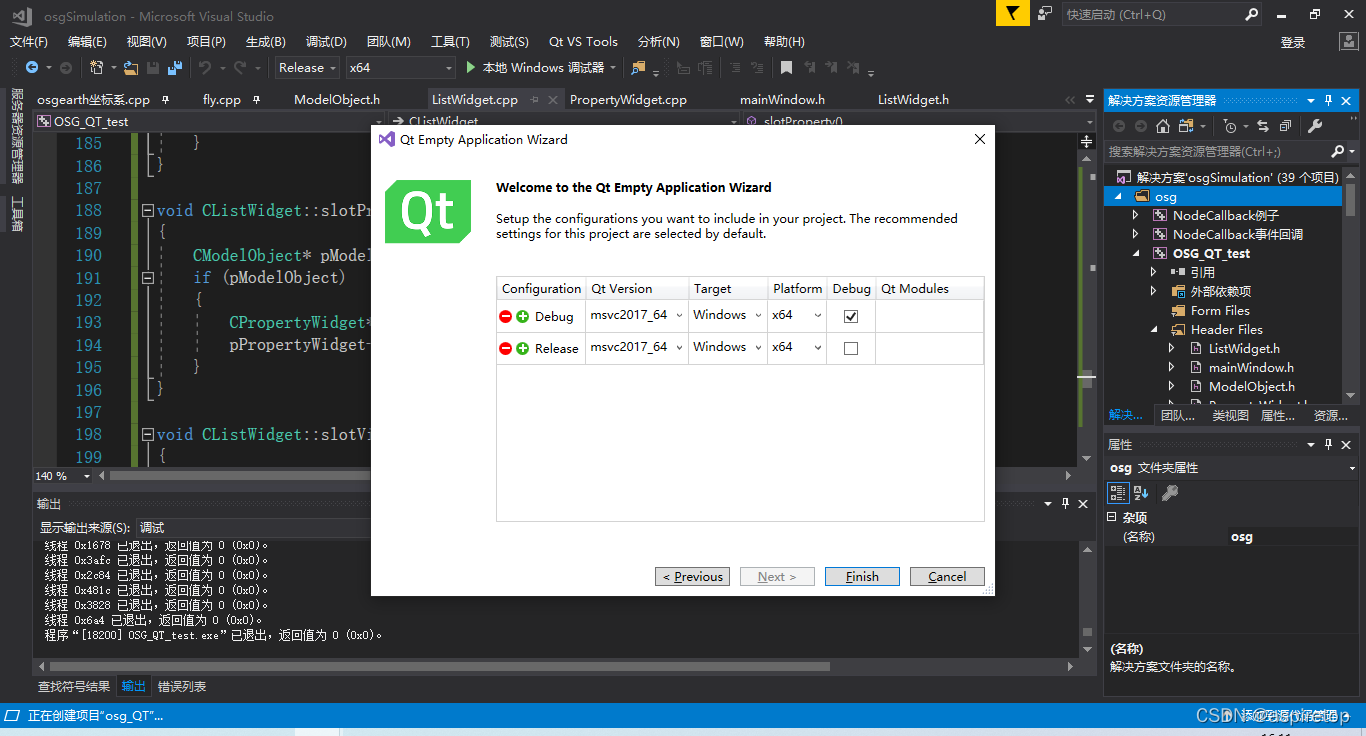Click the pending changes filter clock icon
Viewport: 1366px width, 736px height.
[x=1230, y=126]
